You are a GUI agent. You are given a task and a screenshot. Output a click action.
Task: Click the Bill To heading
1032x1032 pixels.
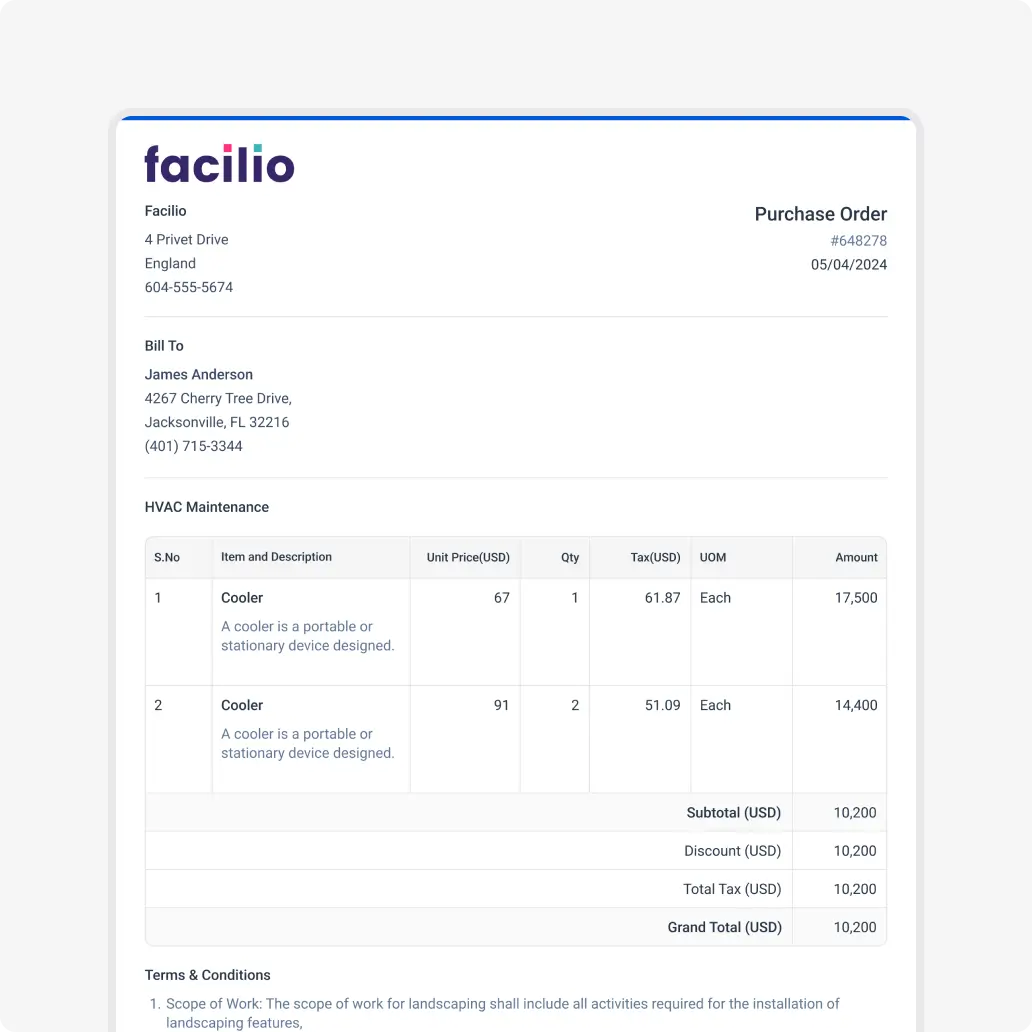tap(164, 346)
